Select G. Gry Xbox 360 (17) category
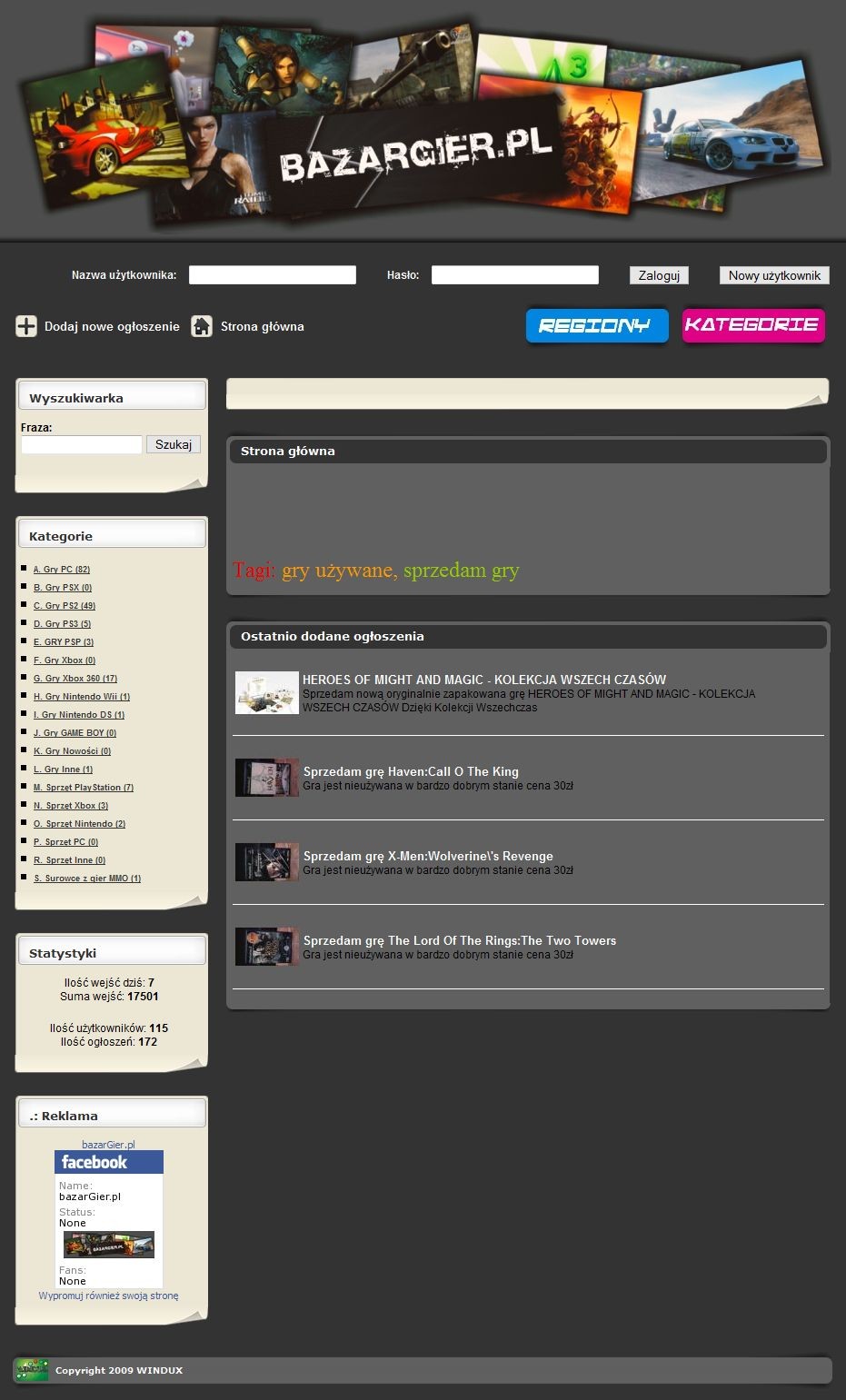This screenshot has width=846, height=1400. tap(75, 679)
